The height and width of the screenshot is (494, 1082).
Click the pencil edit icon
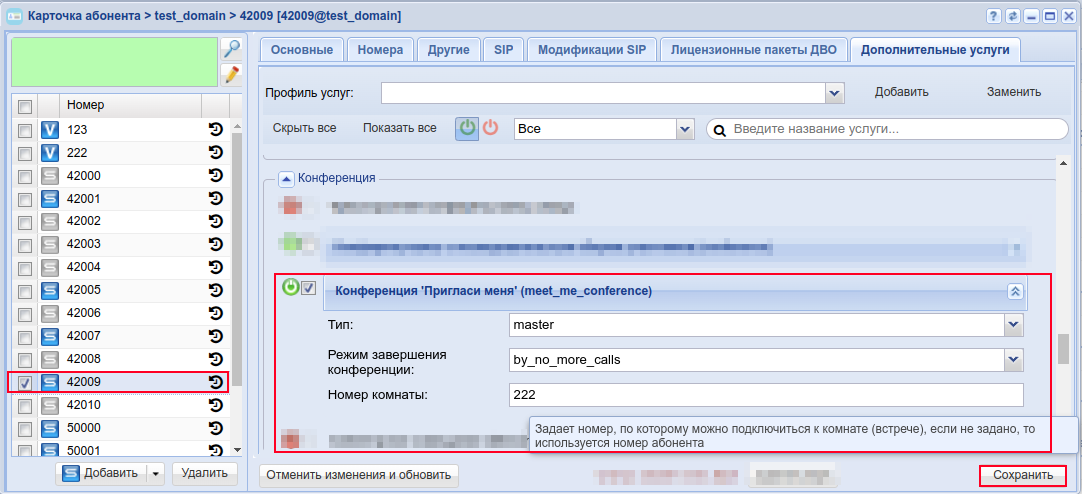(x=231, y=75)
